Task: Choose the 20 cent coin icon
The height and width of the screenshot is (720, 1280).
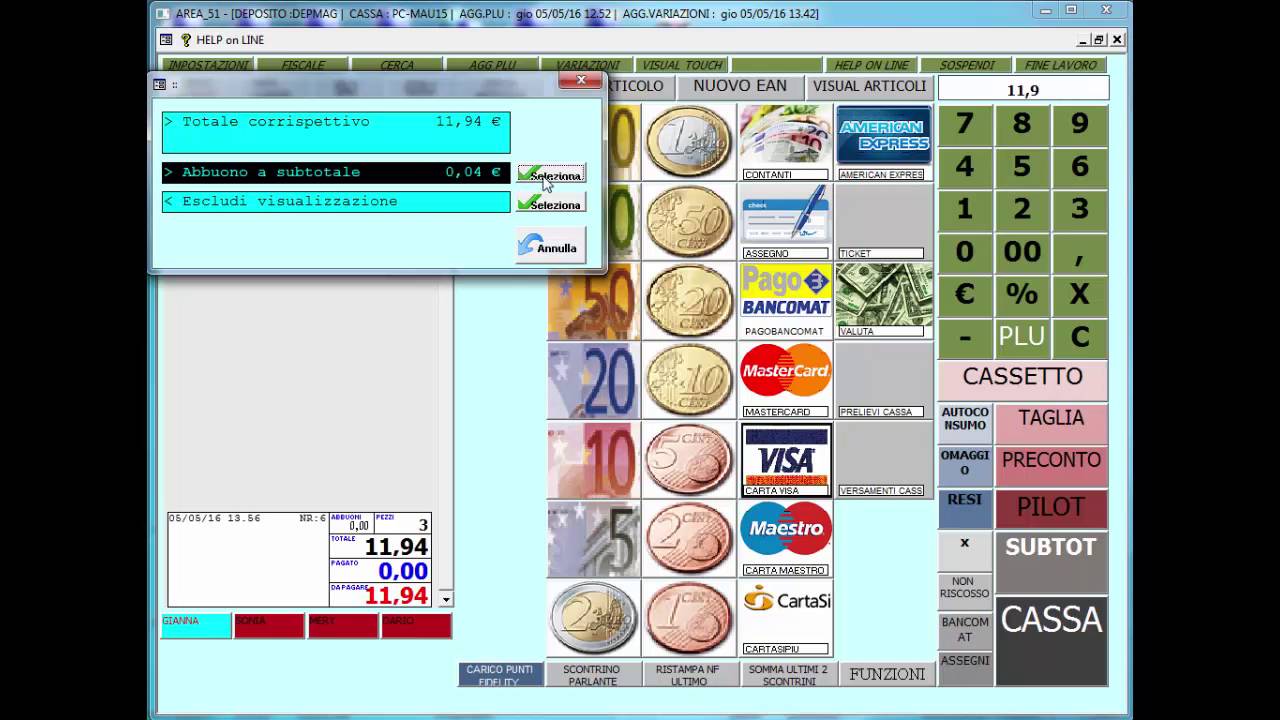Action: pyautogui.click(x=688, y=301)
